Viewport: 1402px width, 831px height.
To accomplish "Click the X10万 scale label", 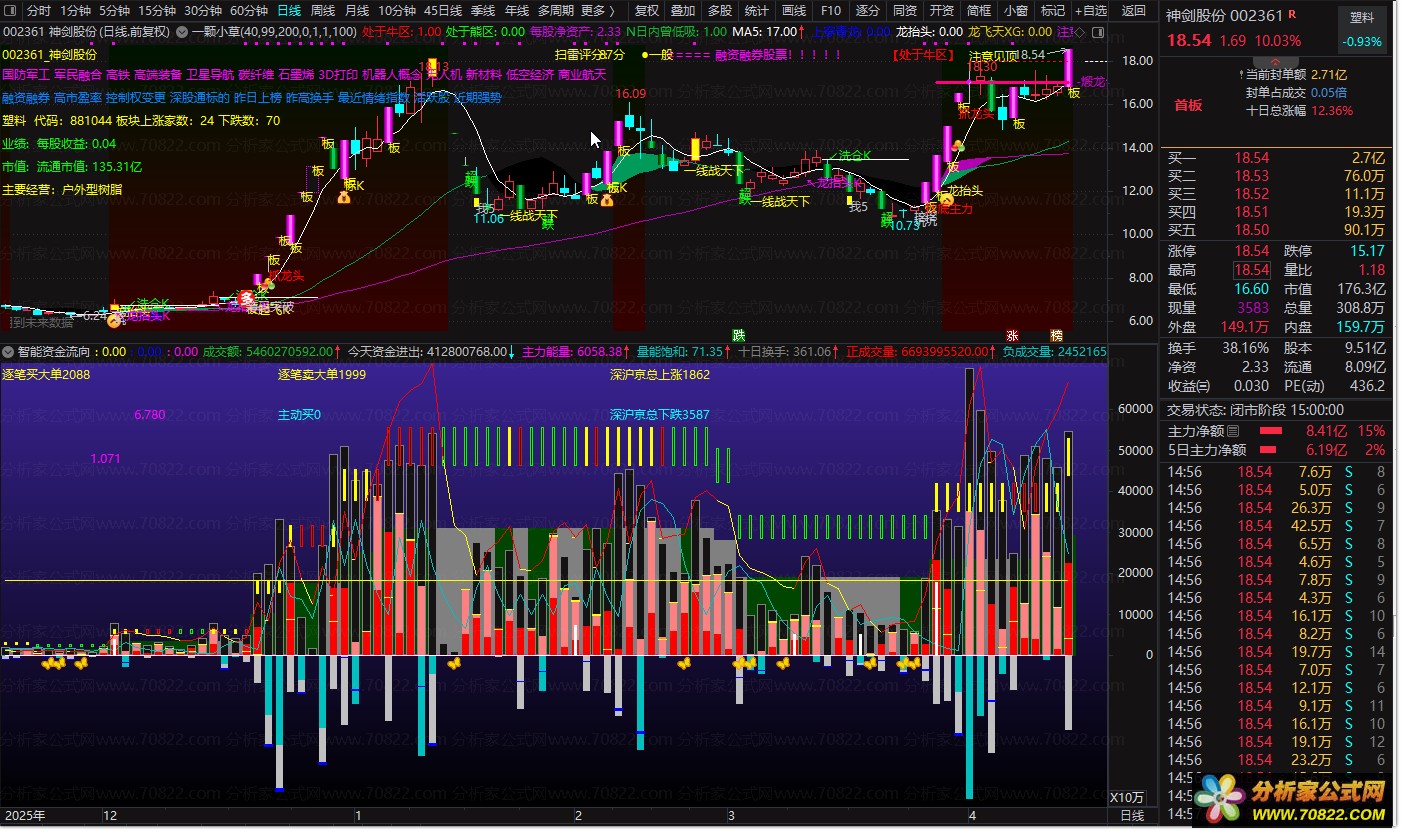I will pos(1127,797).
